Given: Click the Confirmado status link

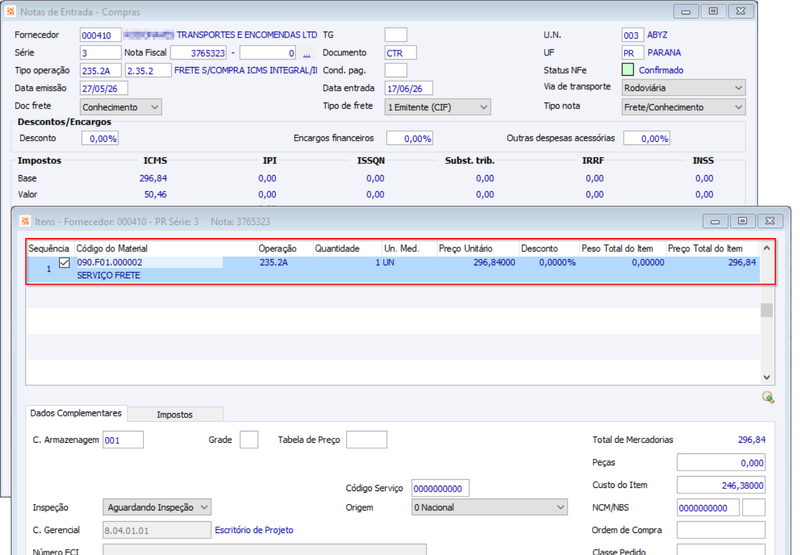Looking at the screenshot, I should [661, 70].
